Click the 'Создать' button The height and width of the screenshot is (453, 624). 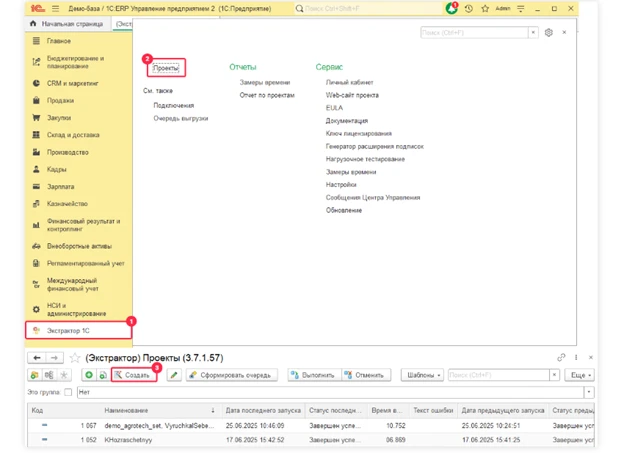[x=133, y=375]
